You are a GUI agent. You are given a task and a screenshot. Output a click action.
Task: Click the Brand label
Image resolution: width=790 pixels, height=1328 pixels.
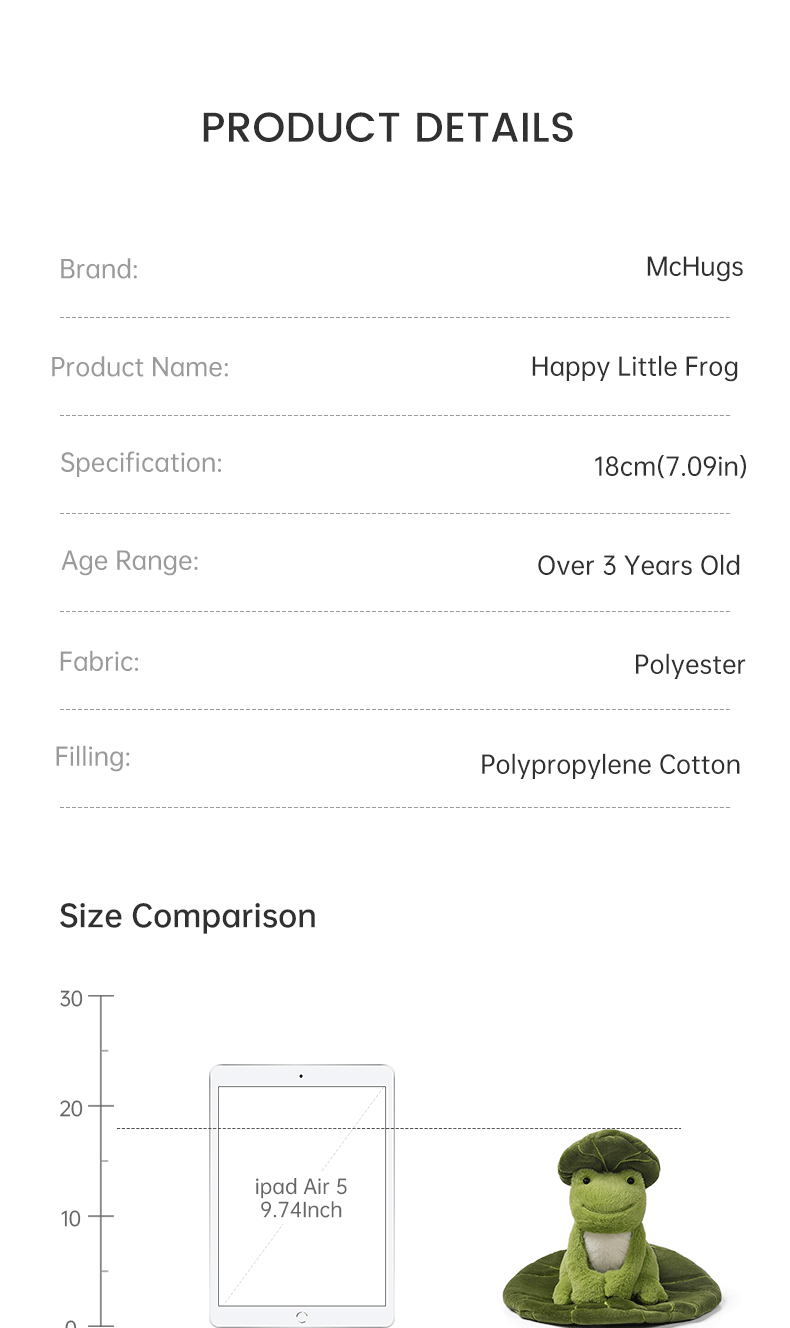[99, 269]
